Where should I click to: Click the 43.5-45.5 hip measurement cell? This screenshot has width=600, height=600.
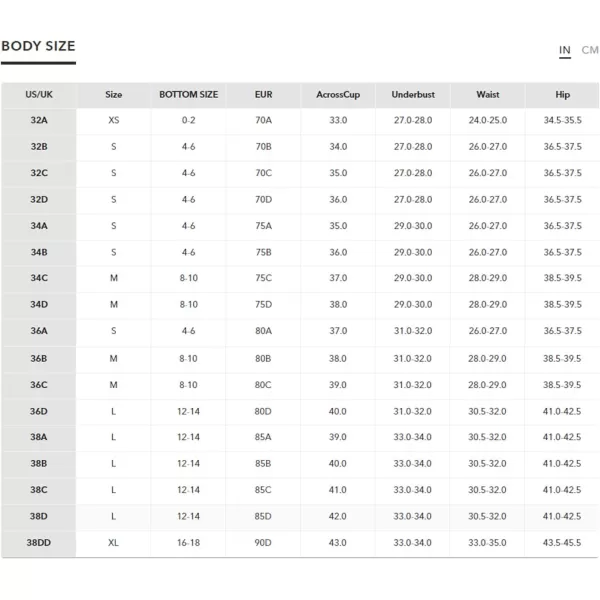pyautogui.click(x=562, y=543)
